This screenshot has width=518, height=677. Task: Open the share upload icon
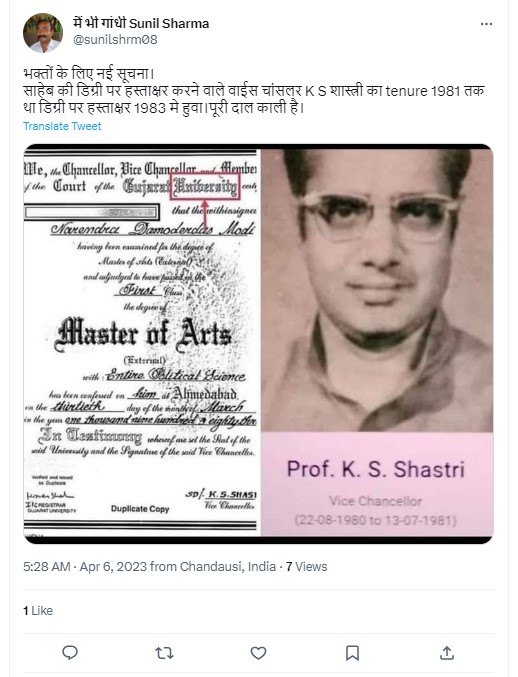point(447,653)
